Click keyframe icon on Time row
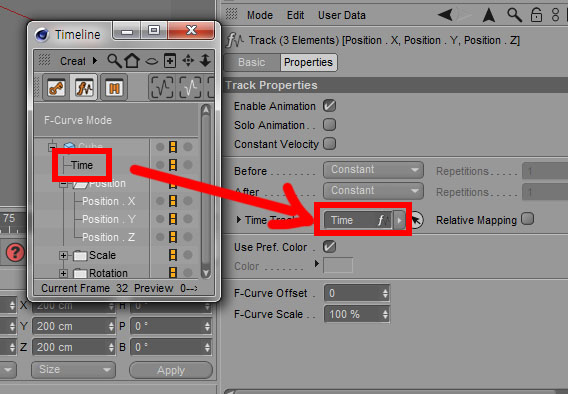This screenshot has height=394, width=568. pyautogui.click(x=173, y=165)
